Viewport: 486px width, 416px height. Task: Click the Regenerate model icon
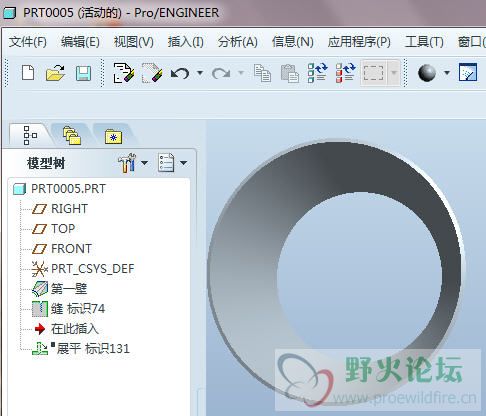[317, 73]
